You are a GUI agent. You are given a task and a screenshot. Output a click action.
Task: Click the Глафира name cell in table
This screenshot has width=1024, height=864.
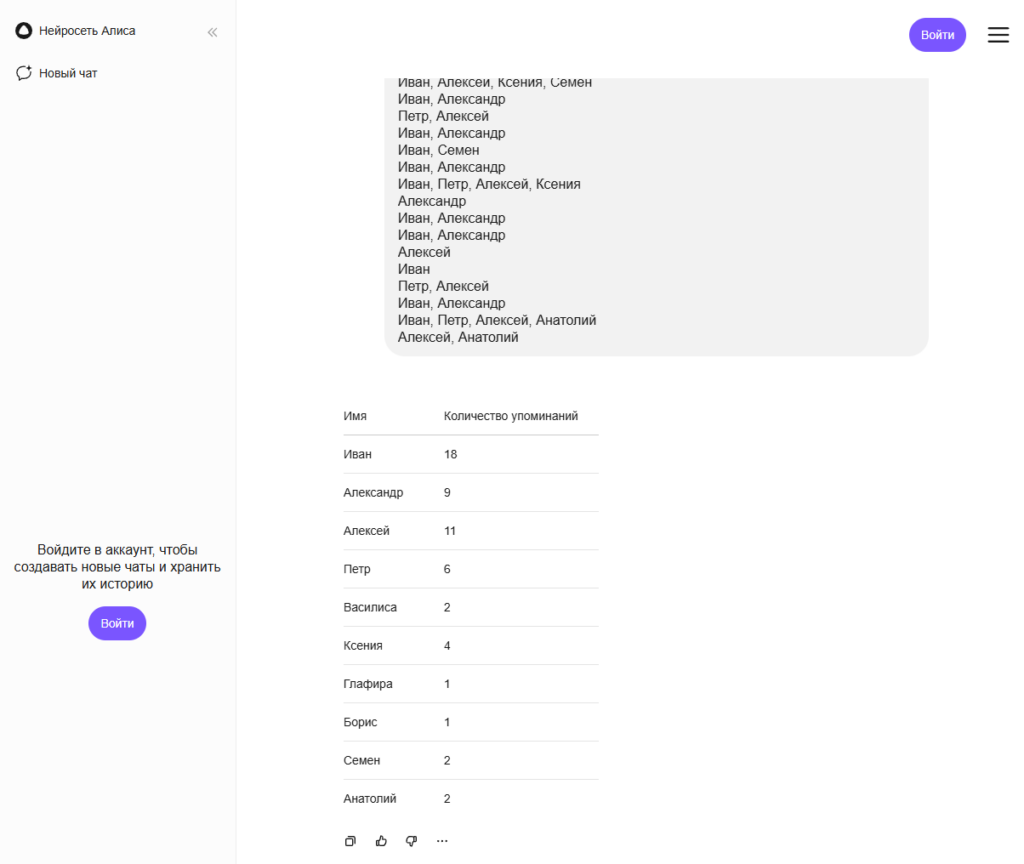pyautogui.click(x=368, y=684)
